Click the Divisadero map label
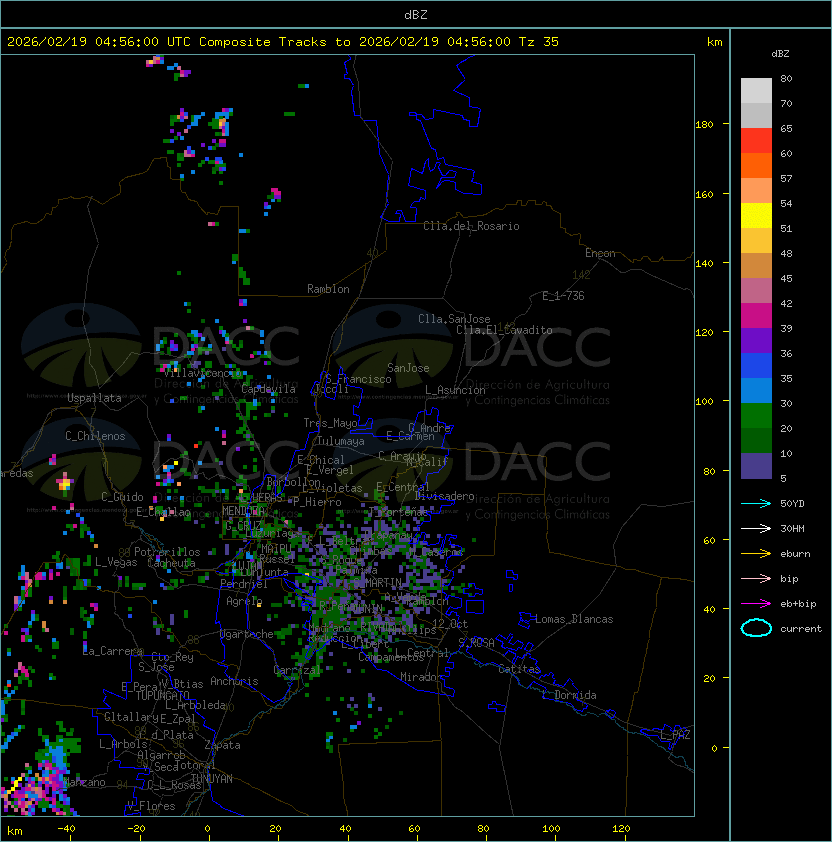This screenshot has height=842, width=832. click(445, 496)
